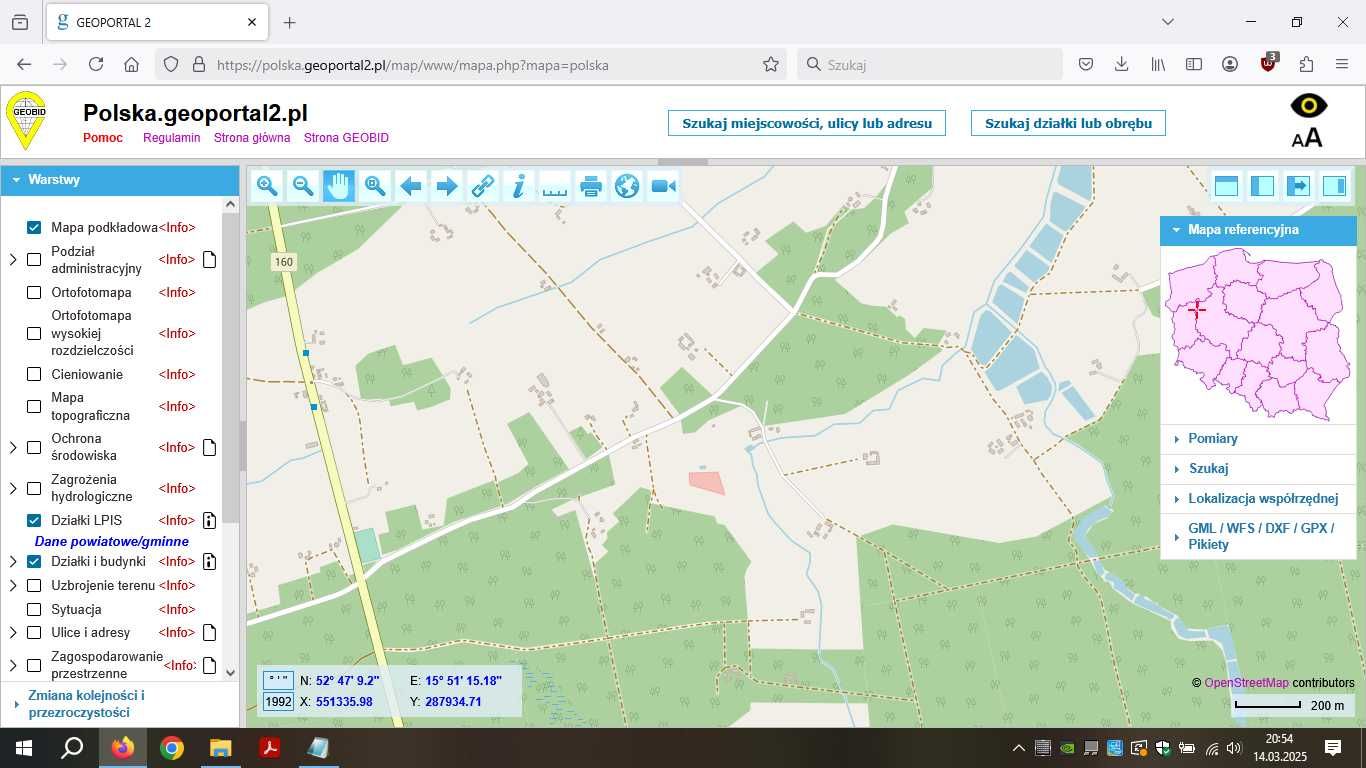Click Szukaj działki lub obrębu button
Viewport: 1366px width, 768px height.
(1068, 123)
